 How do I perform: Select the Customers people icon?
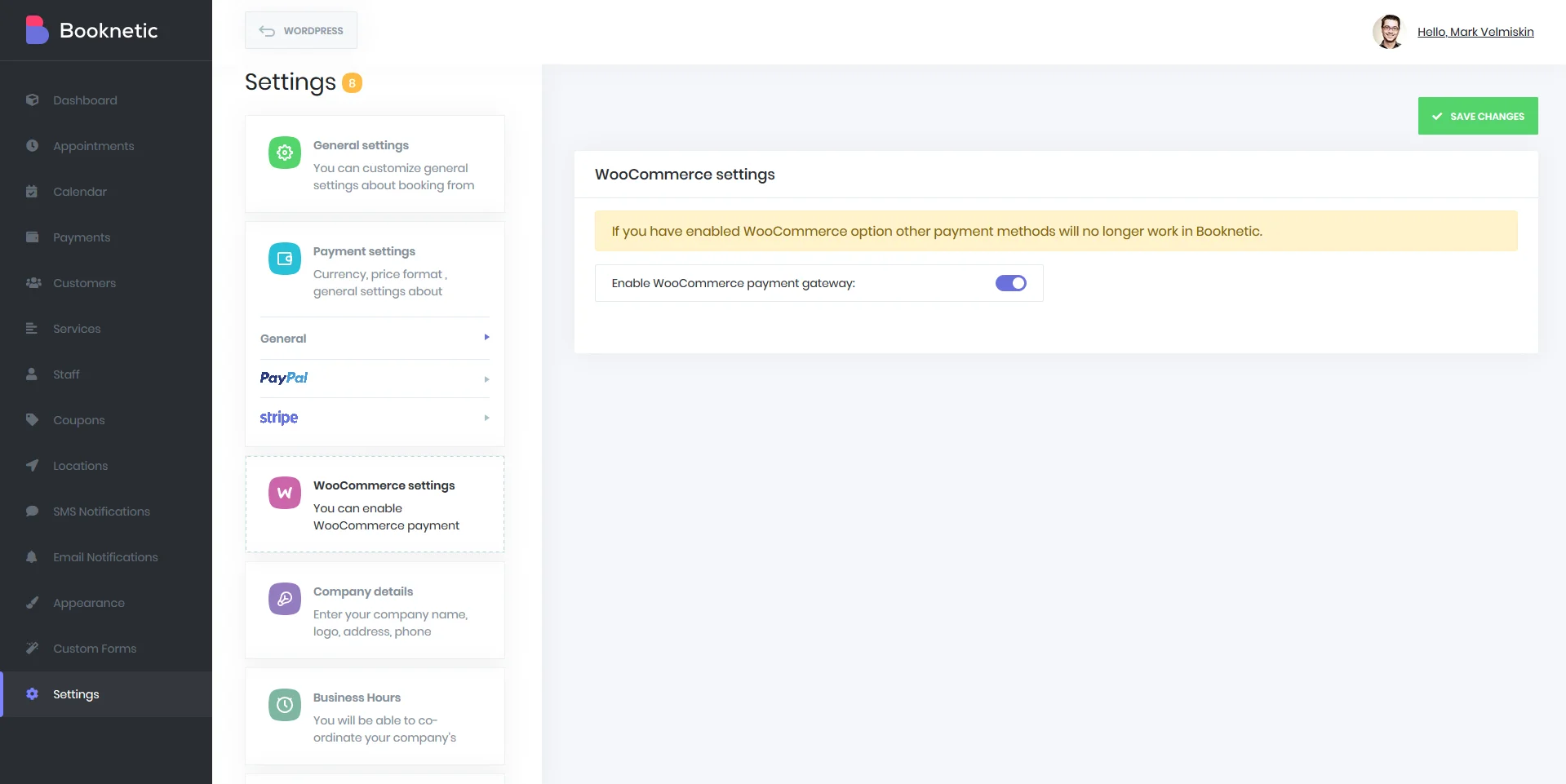pyautogui.click(x=32, y=282)
